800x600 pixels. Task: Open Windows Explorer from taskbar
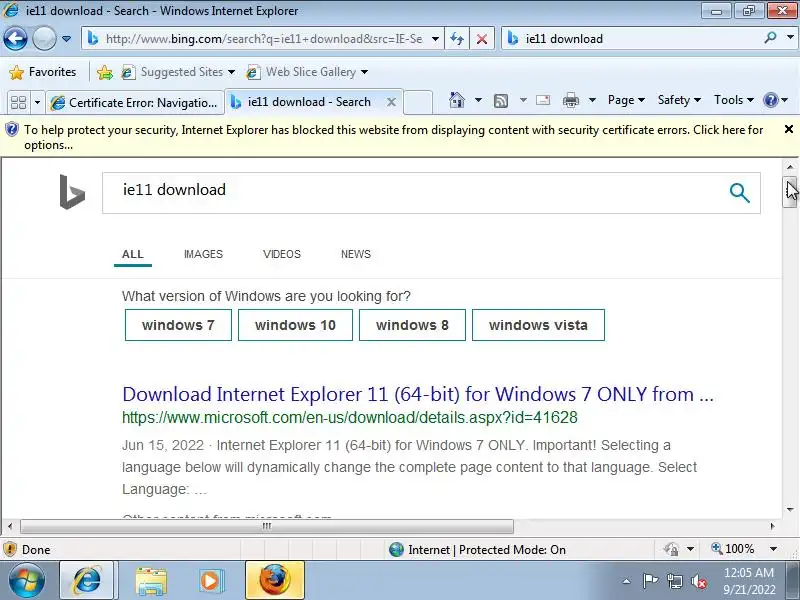point(151,581)
